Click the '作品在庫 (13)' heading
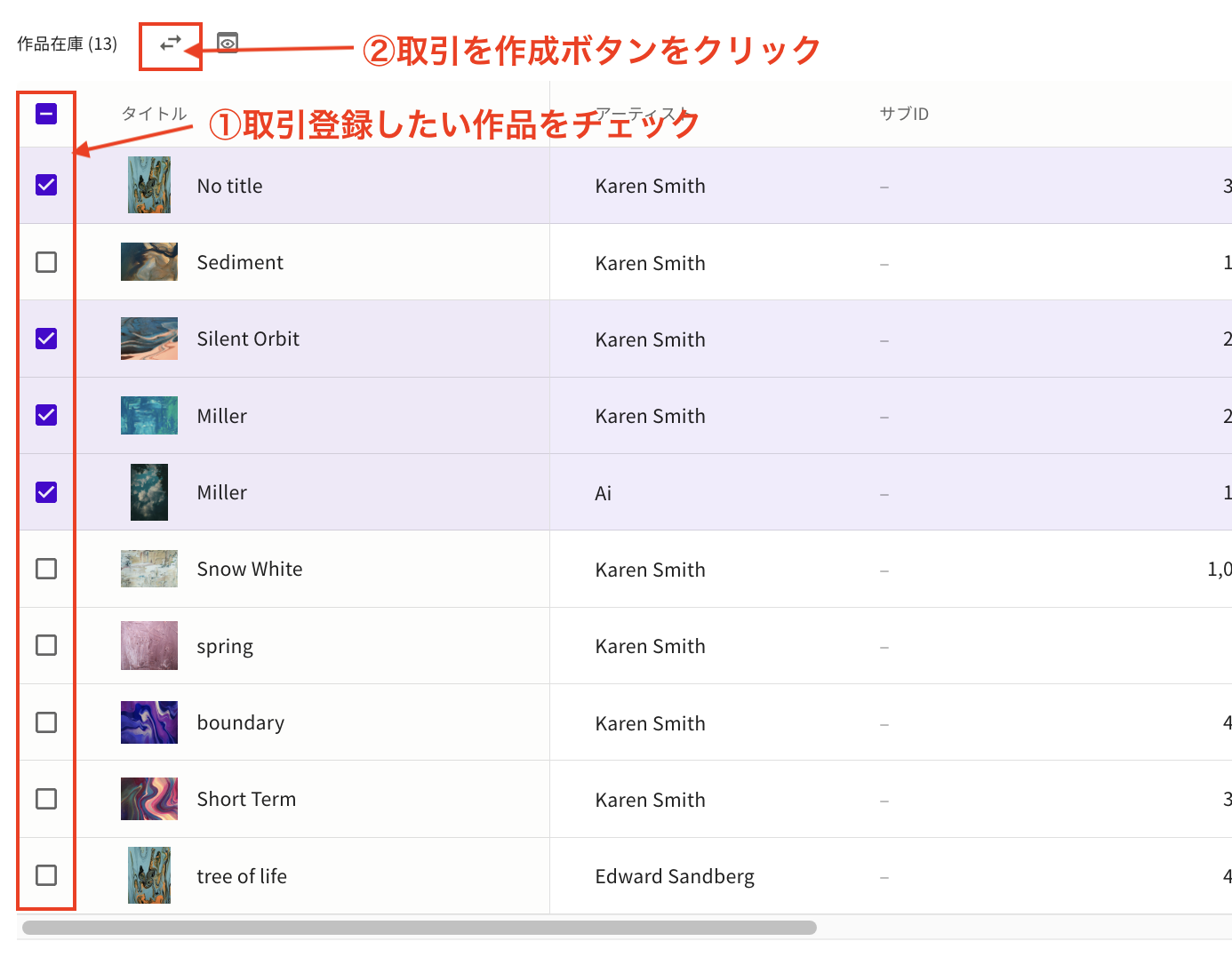1232x965 pixels. [68, 44]
